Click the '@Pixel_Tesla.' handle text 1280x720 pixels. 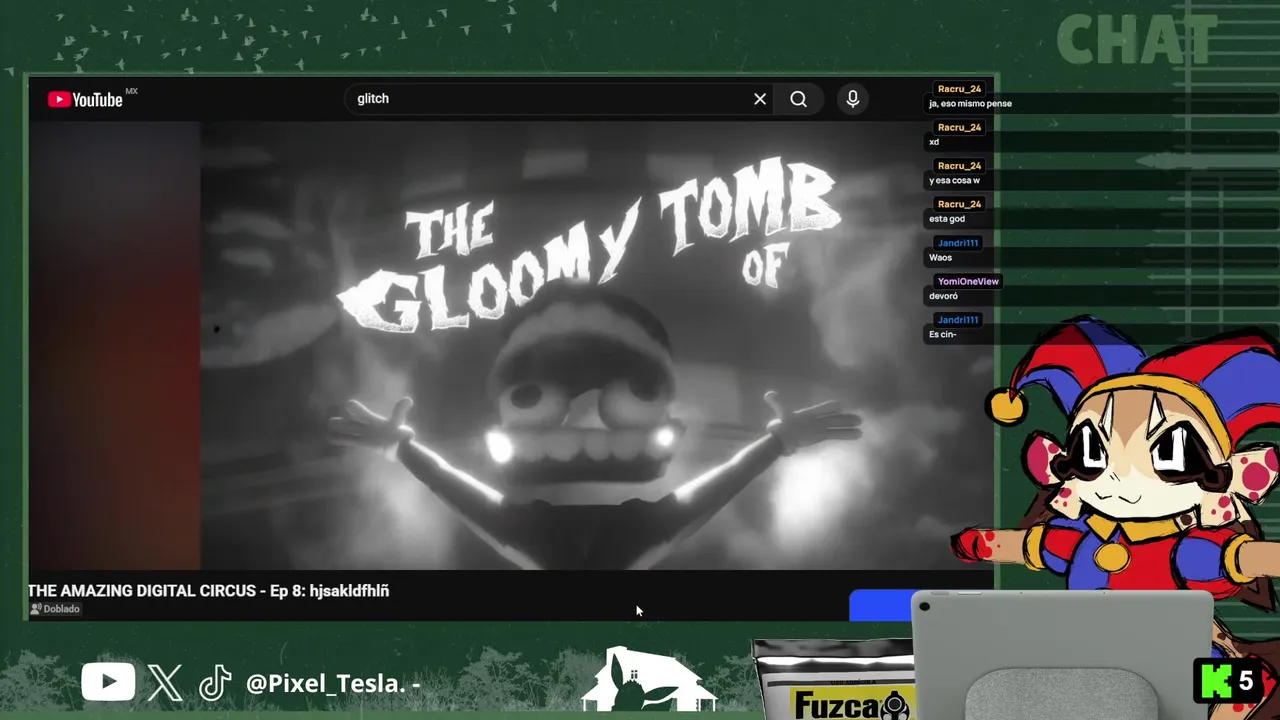click(x=326, y=684)
